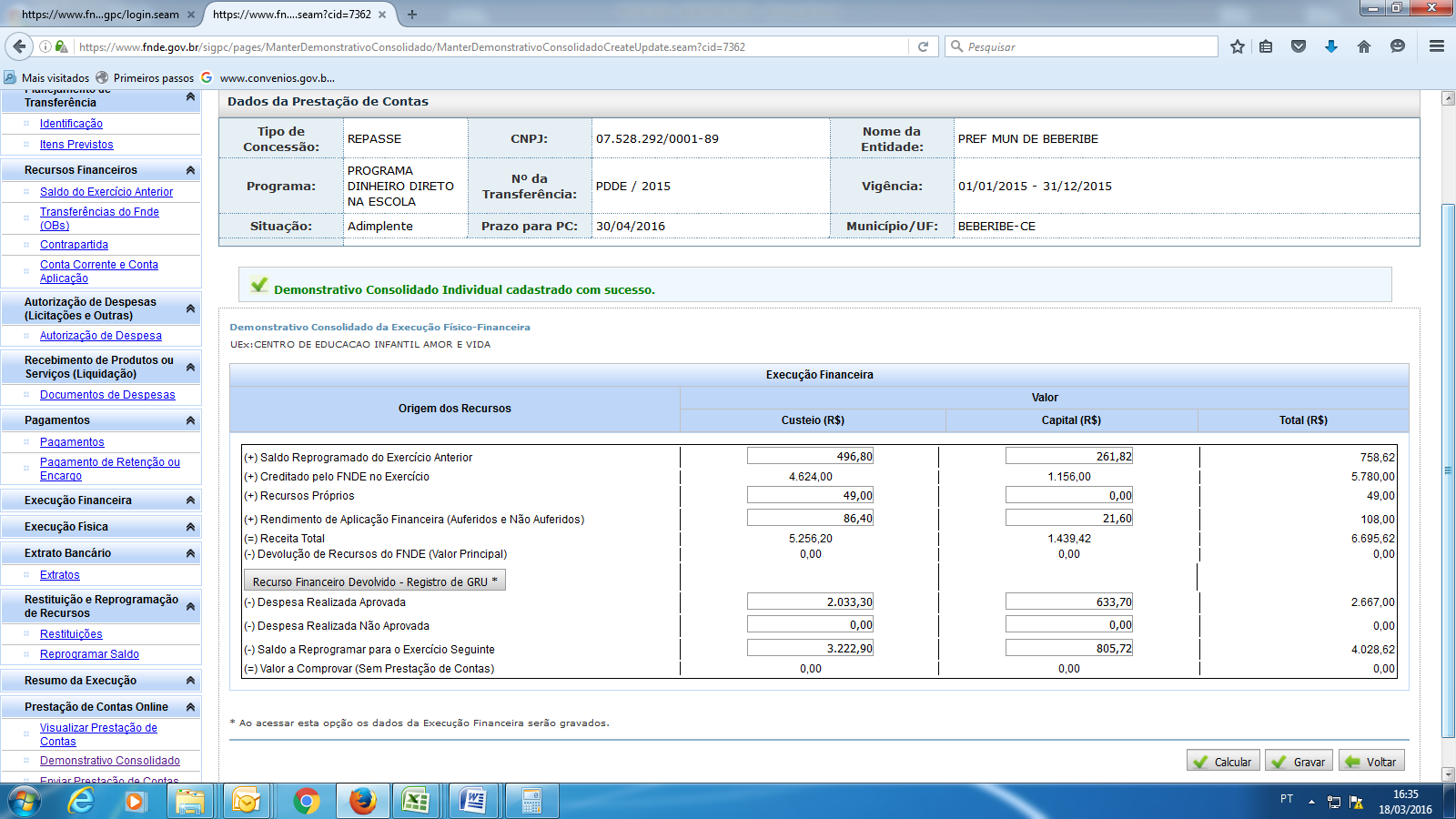Go to Firefox home page icon
The width and height of the screenshot is (1456, 819).
(1363, 46)
